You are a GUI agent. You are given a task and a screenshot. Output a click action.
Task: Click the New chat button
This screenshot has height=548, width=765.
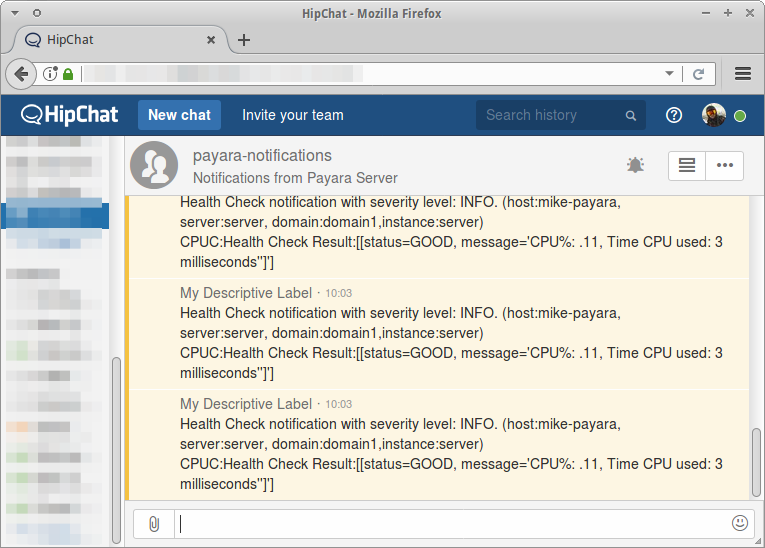click(x=179, y=115)
